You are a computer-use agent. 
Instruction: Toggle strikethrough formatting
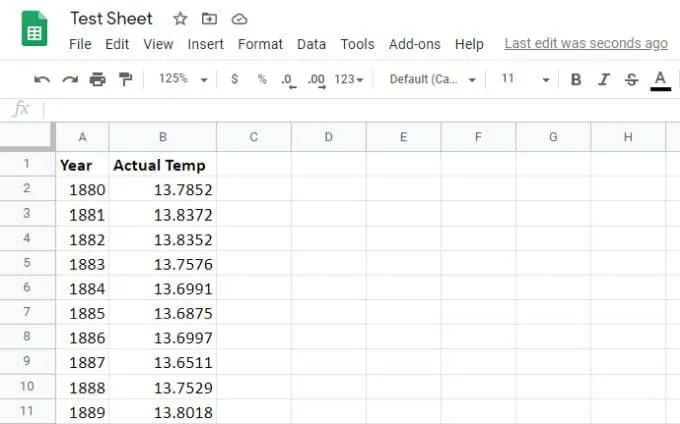pos(631,79)
